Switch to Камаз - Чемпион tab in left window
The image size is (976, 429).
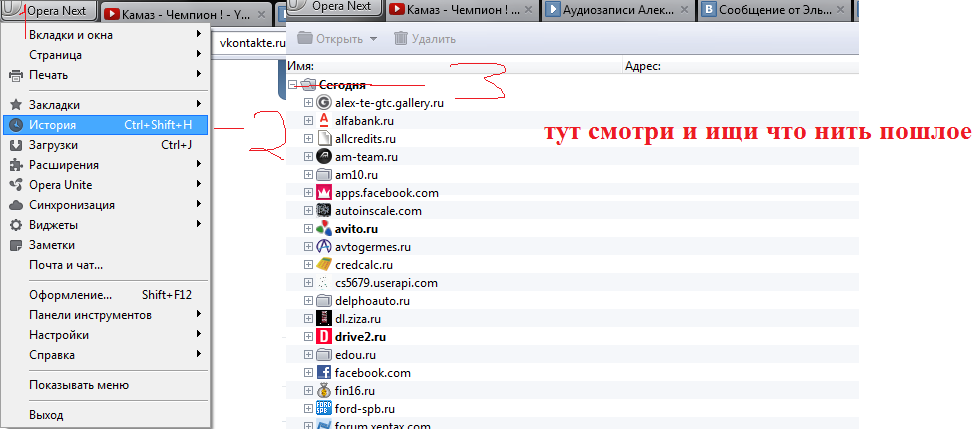pyautogui.click(x=184, y=12)
